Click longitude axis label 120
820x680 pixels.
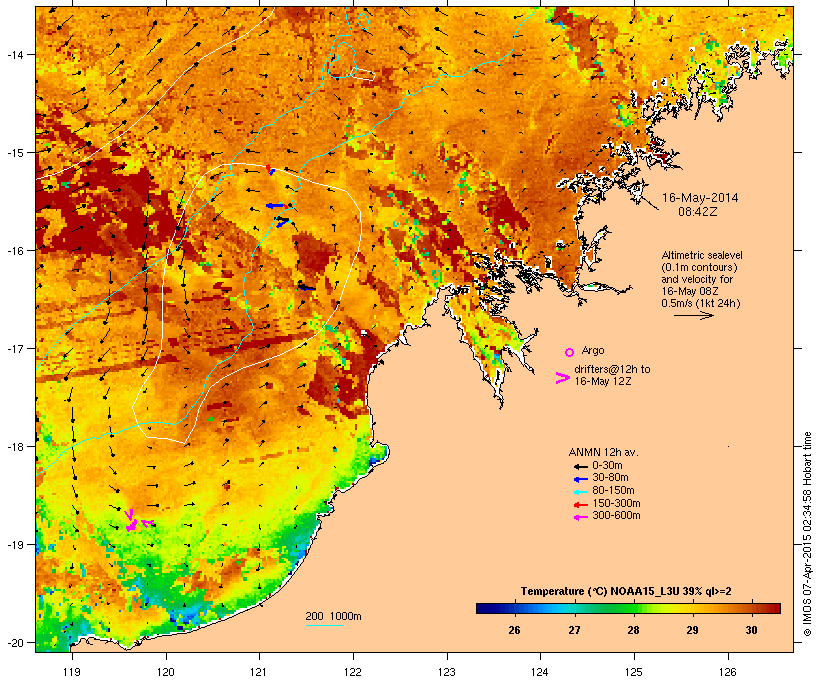[x=166, y=672]
